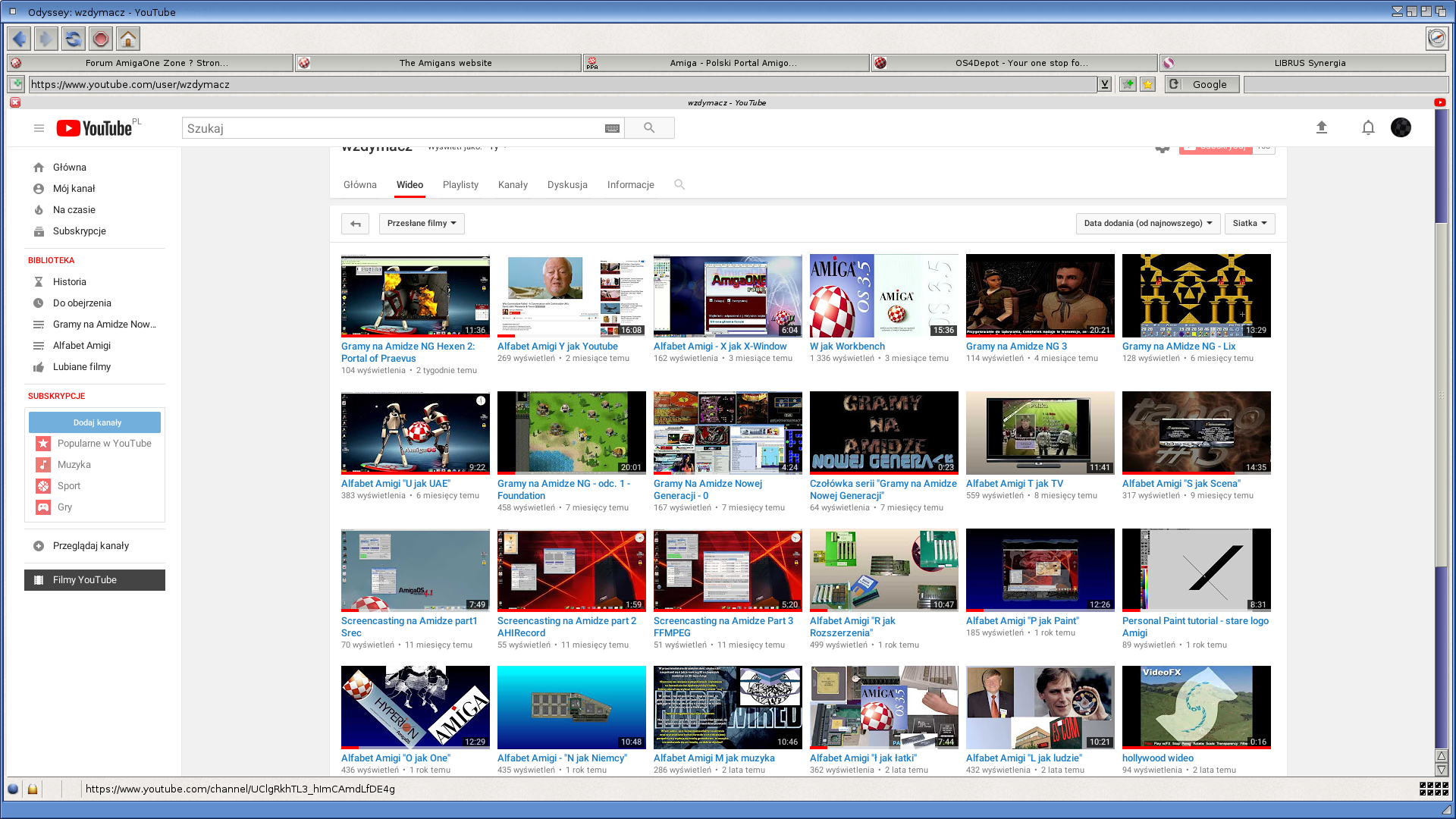Viewport: 1456px width, 819px height.
Task: Open the Data dodania sort dropdown
Action: (x=1148, y=224)
